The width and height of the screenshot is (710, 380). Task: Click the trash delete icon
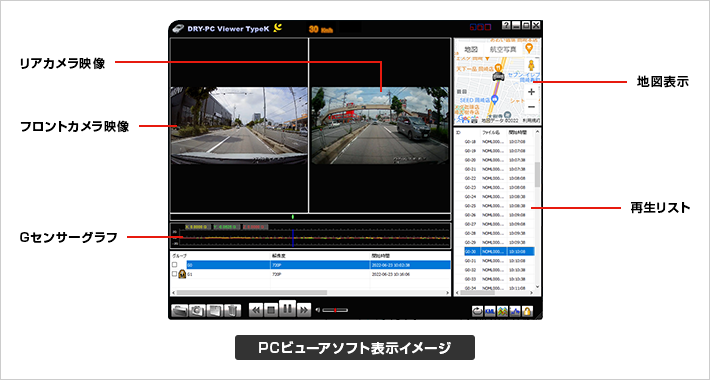pyautogui.click(x=232, y=311)
